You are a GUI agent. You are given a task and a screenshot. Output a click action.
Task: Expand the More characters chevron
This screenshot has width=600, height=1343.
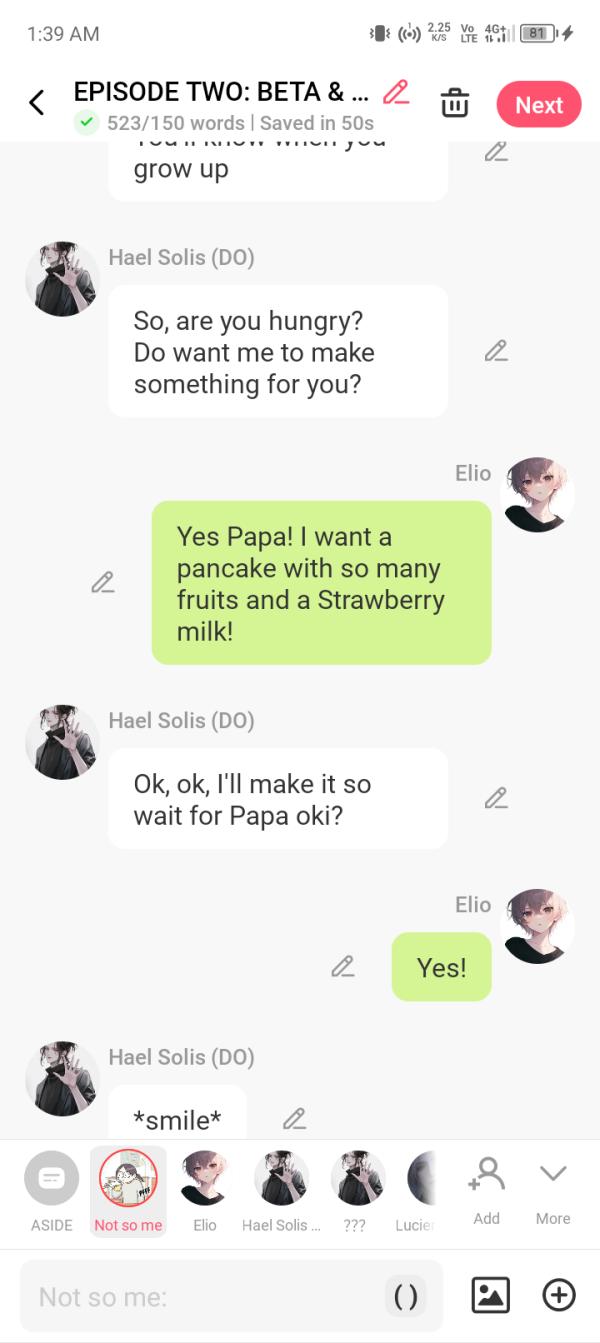click(553, 1189)
